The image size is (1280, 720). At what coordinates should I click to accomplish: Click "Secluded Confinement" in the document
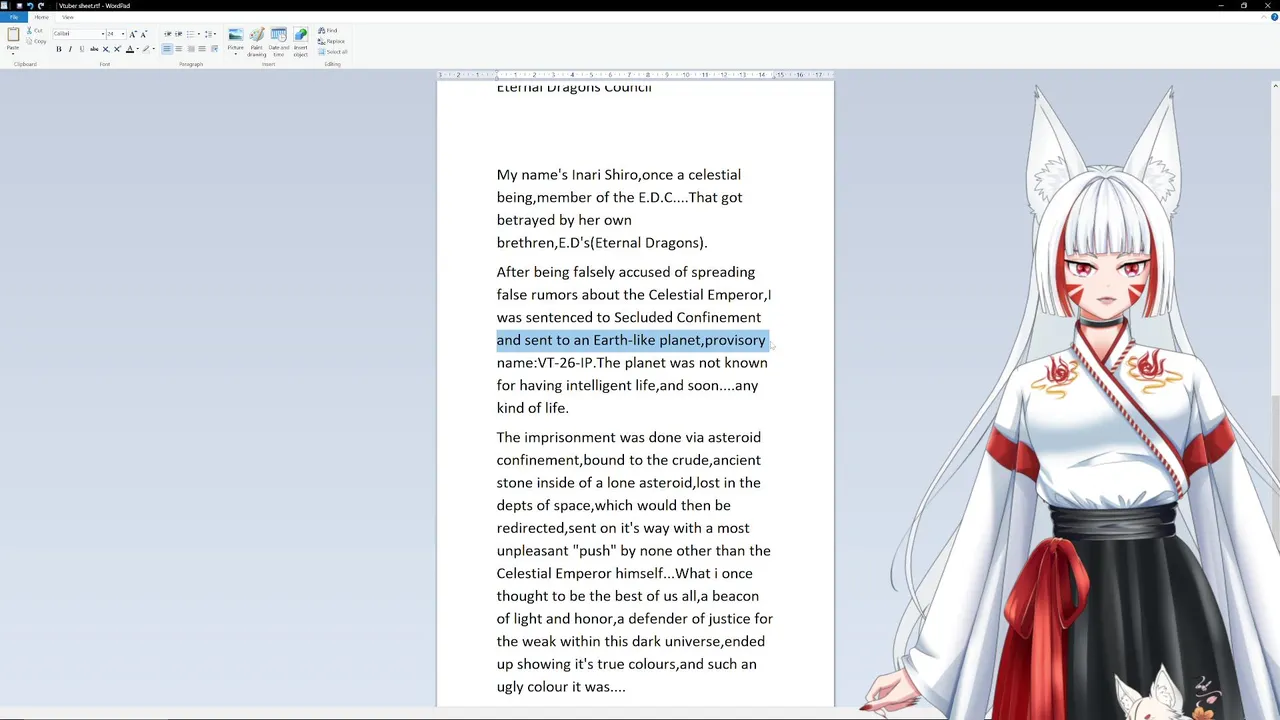click(687, 318)
